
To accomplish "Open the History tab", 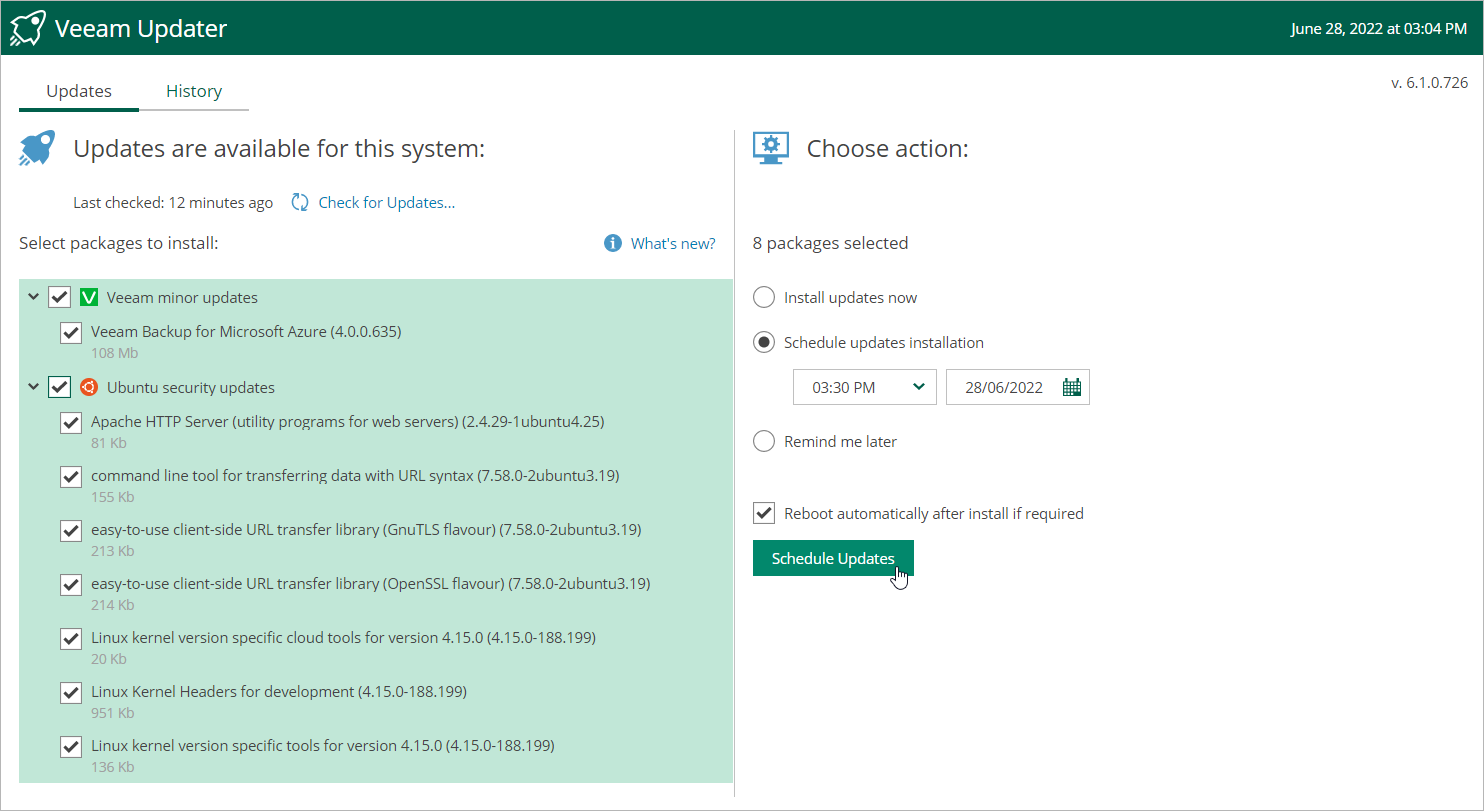I will (194, 91).
